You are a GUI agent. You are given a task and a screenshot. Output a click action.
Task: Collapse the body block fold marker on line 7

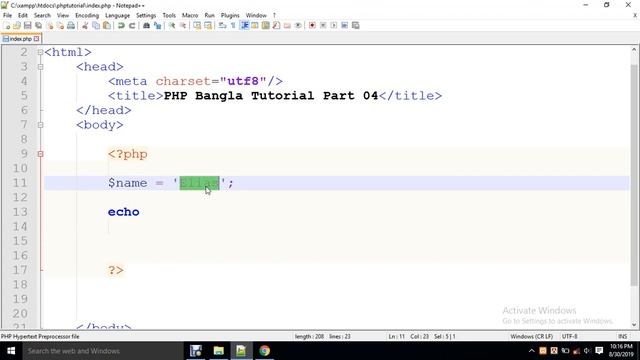coord(40,125)
